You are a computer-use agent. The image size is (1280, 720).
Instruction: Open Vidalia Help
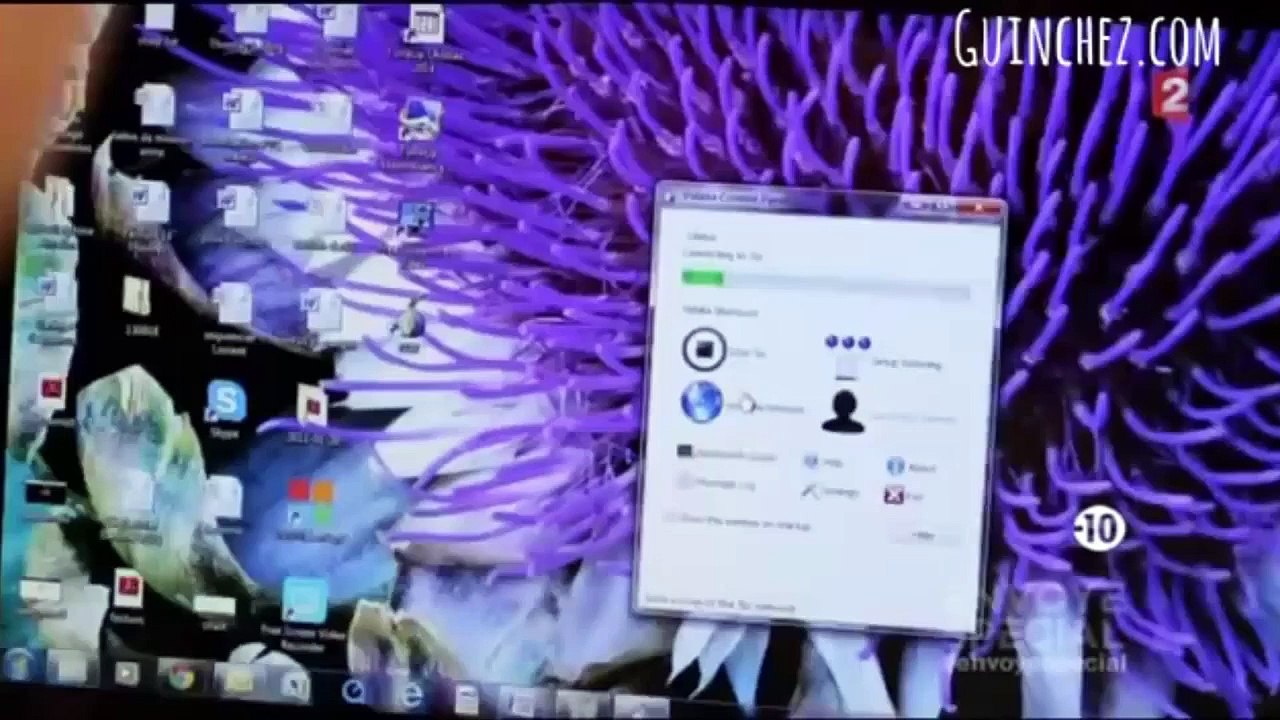[x=823, y=462]
